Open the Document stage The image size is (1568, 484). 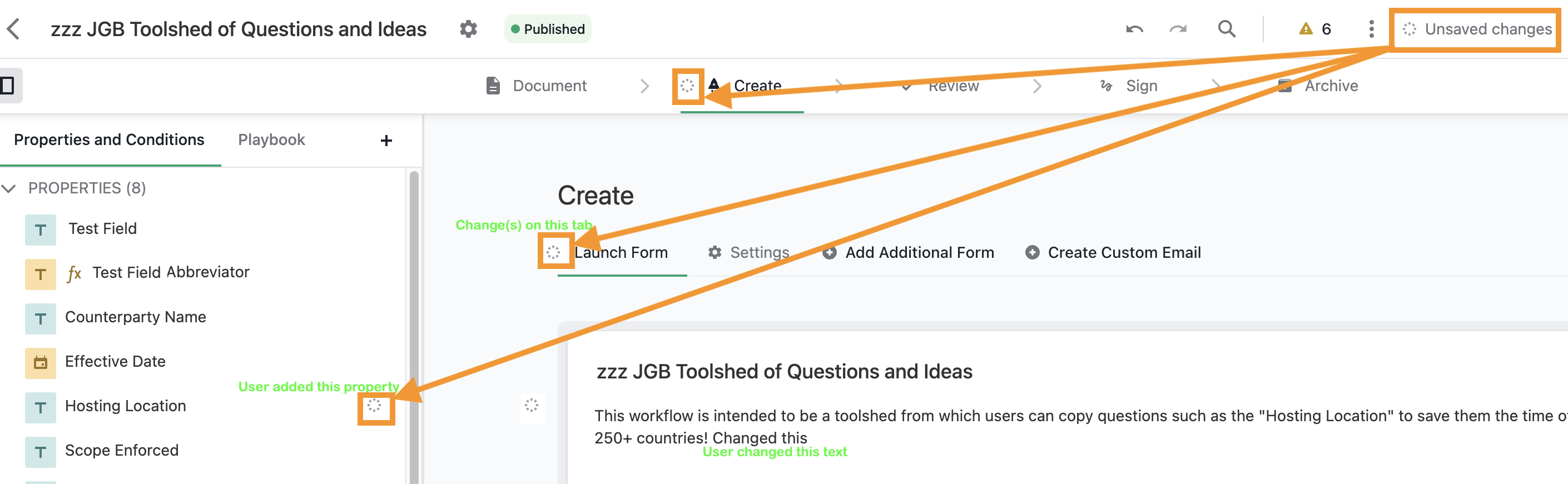[536, 86]
